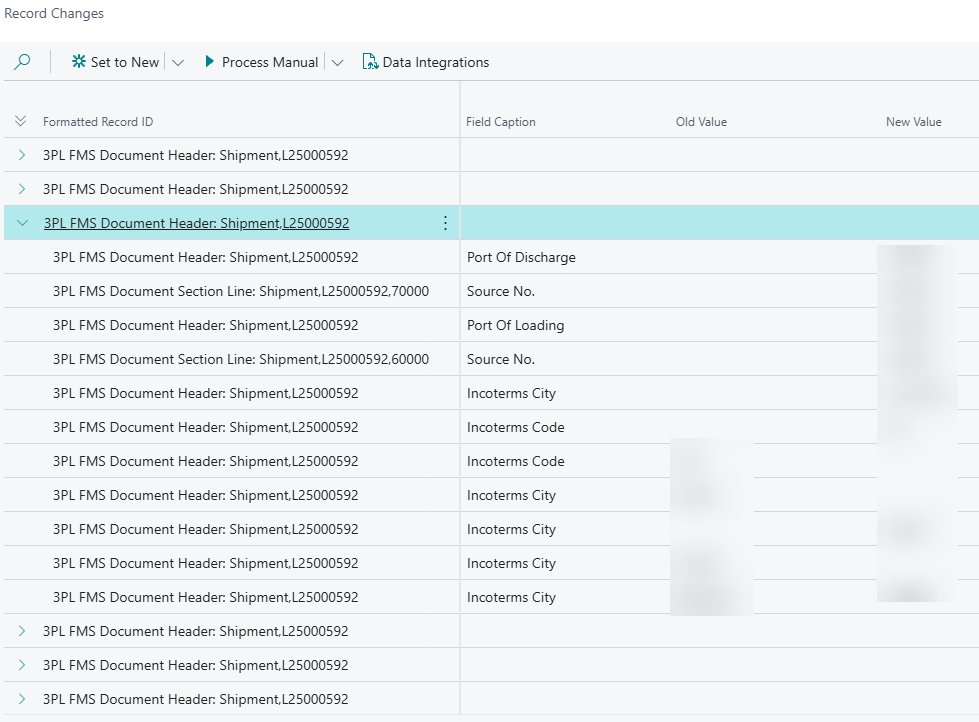Select the Port Of Loading cell
979x722 pixels.
click(516, 325)
